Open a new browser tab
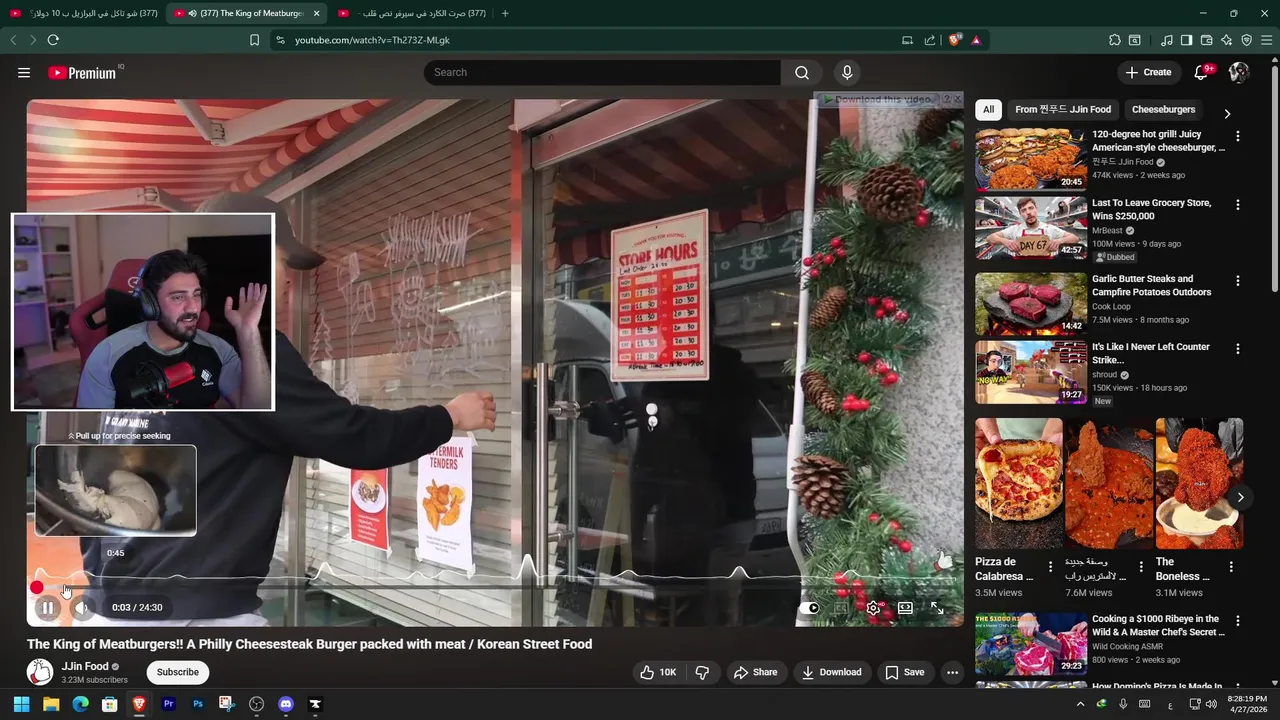Screen dimensions: 1280x720 [x=505, y=13]
